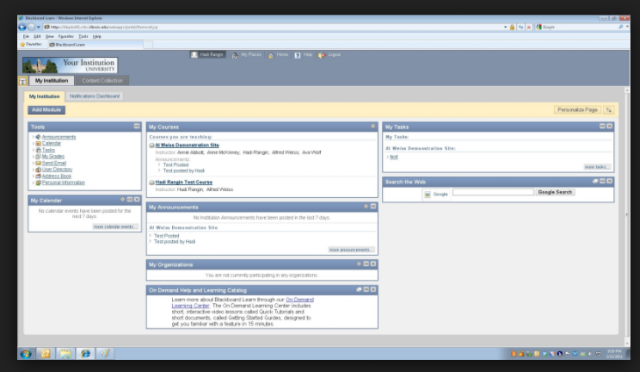Click the Hadi Rangin user name button
640x372 pixels.
tap(208, 55)
